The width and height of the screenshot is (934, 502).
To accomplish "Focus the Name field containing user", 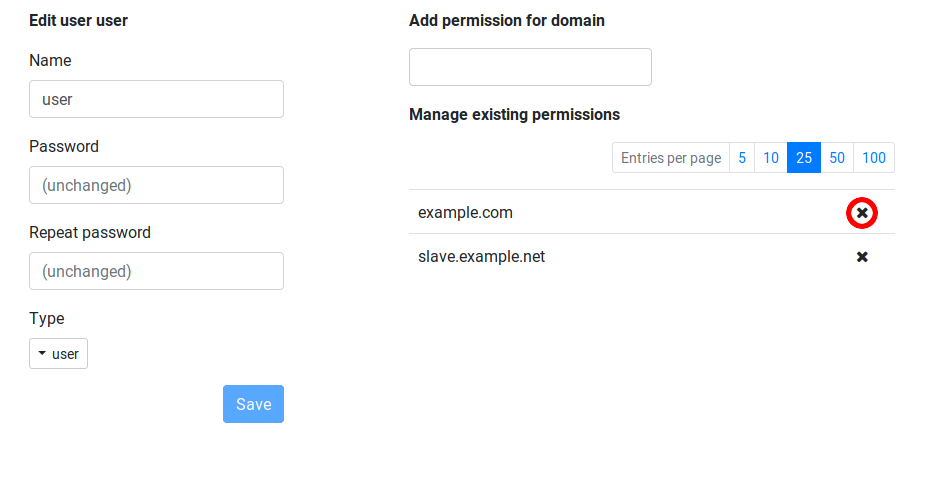I will (x=156, y=99).
